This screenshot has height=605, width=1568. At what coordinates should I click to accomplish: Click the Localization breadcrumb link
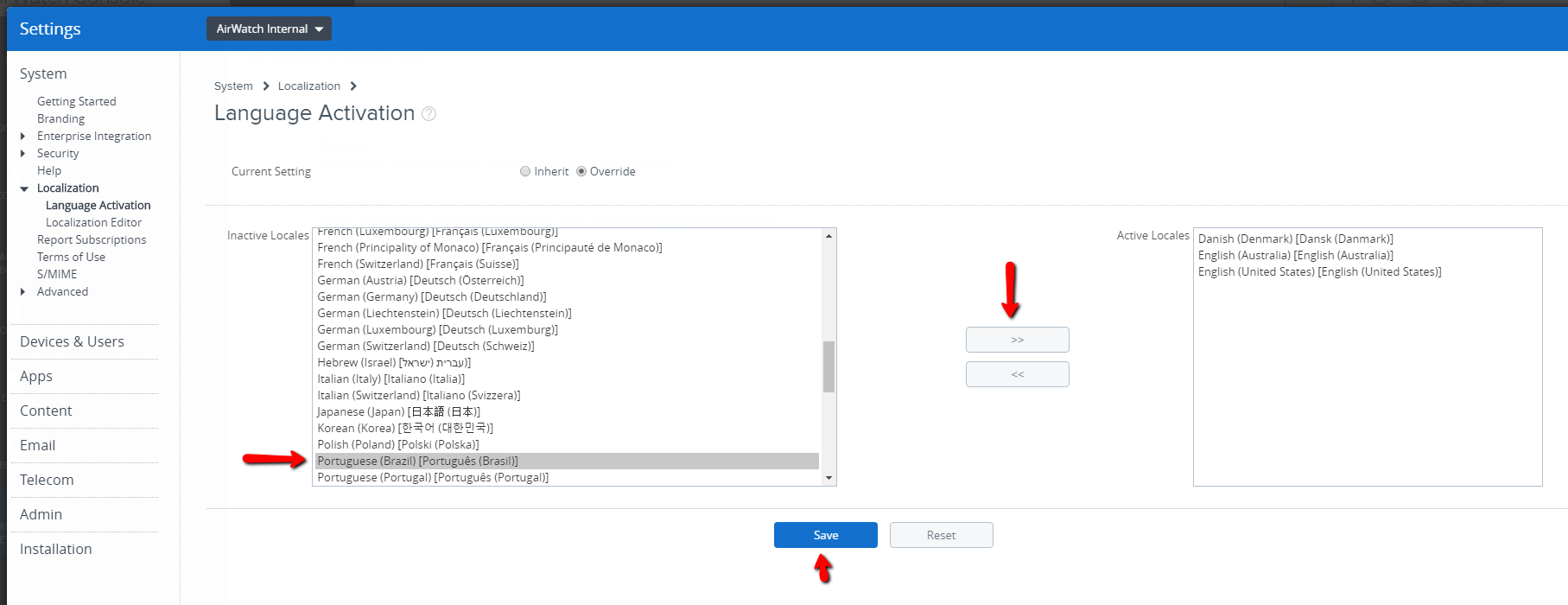309,86
